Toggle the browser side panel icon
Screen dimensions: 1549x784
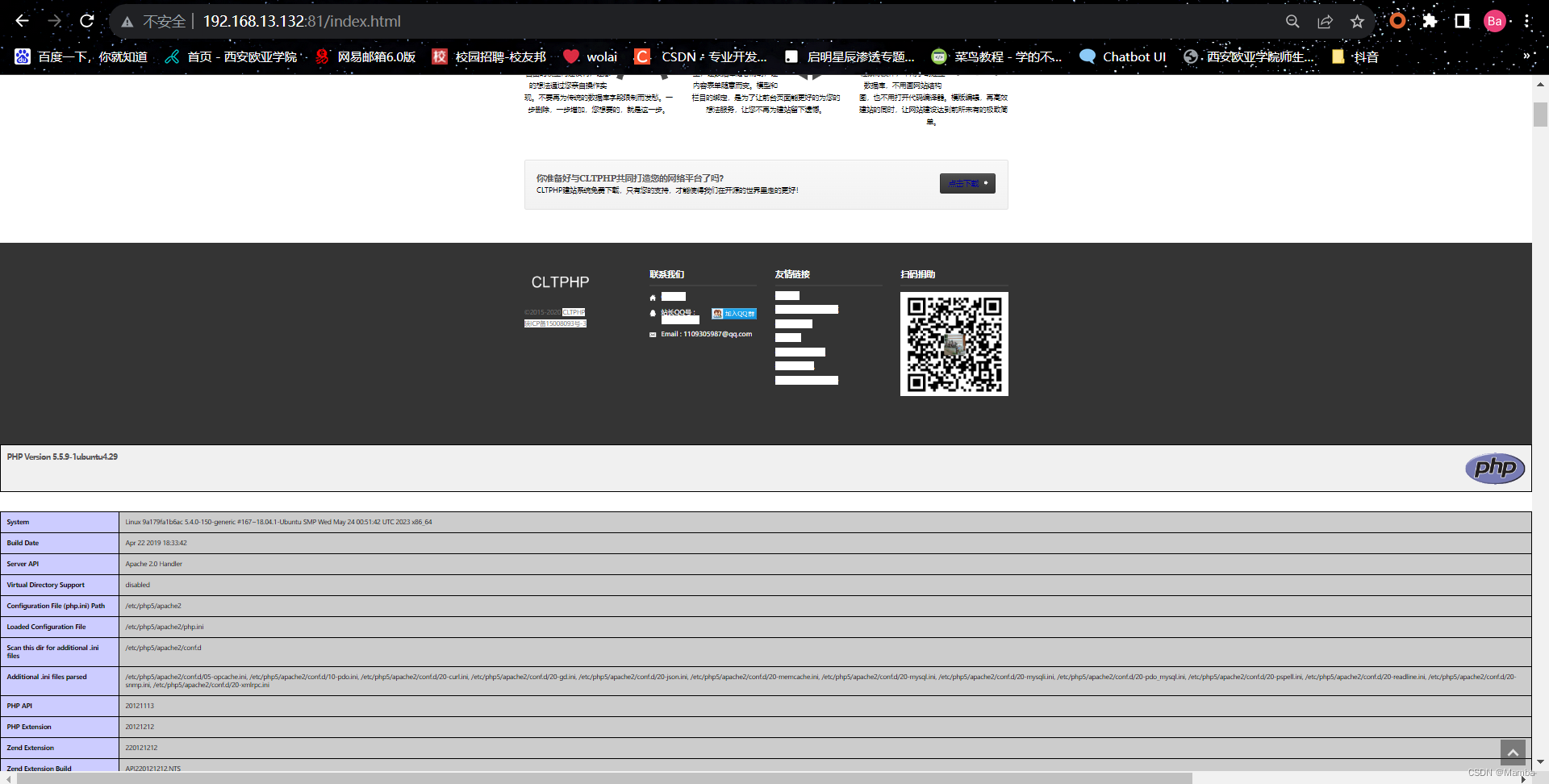1462,21
